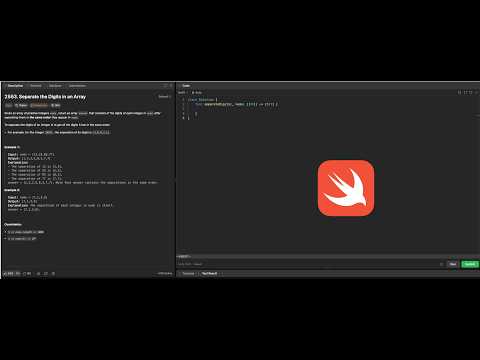Image resolution: width=480 pixels, height=360 pixels.
Task: Click the green Submit button
Action: [x=470, y=264]
